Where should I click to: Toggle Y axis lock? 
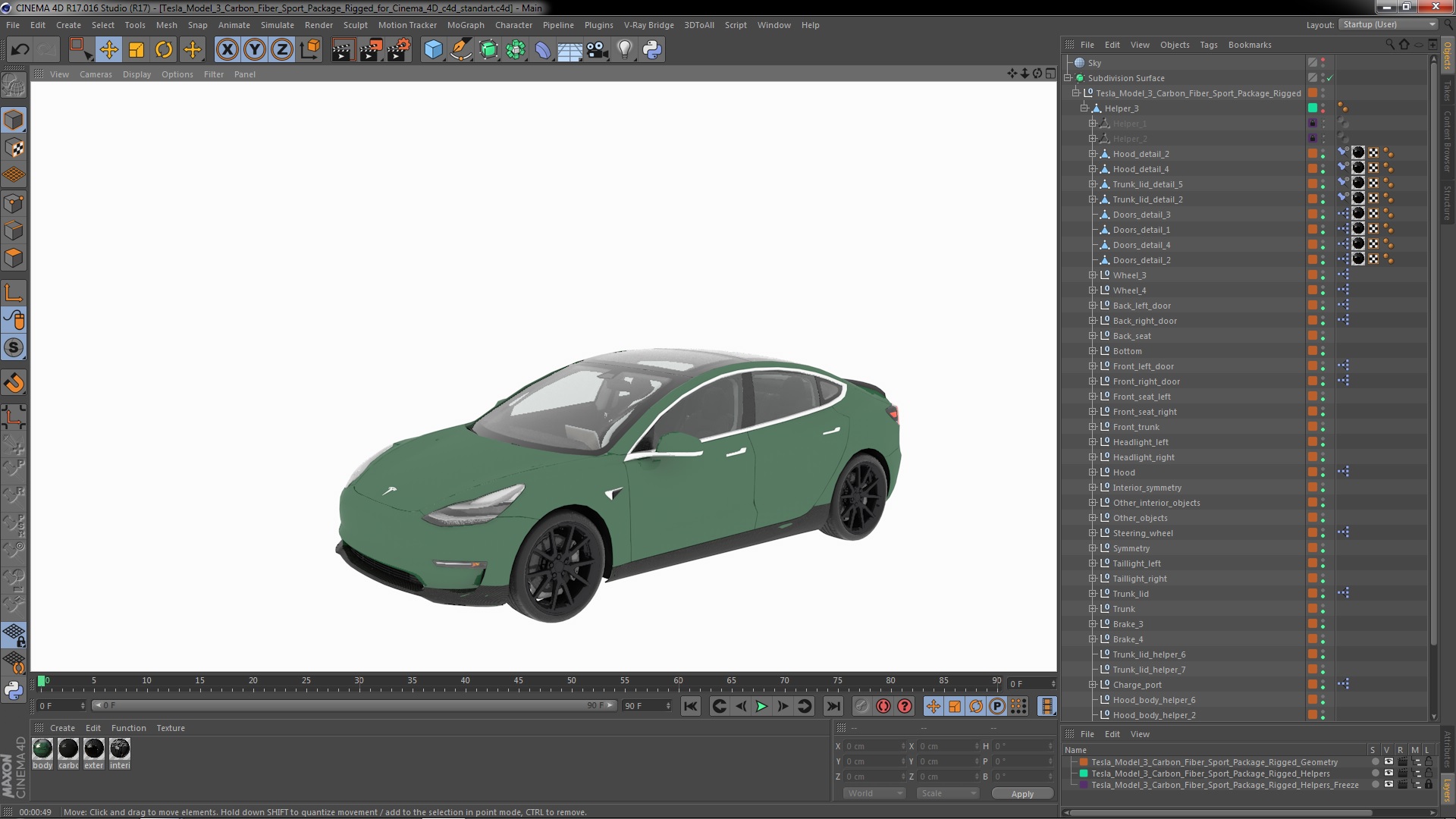pos(255,50)
